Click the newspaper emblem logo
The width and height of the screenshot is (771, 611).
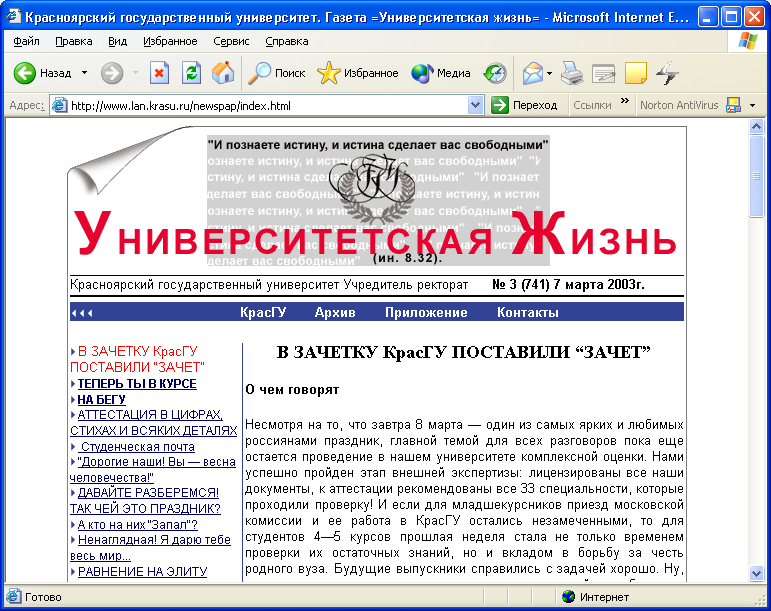[372, 189]
